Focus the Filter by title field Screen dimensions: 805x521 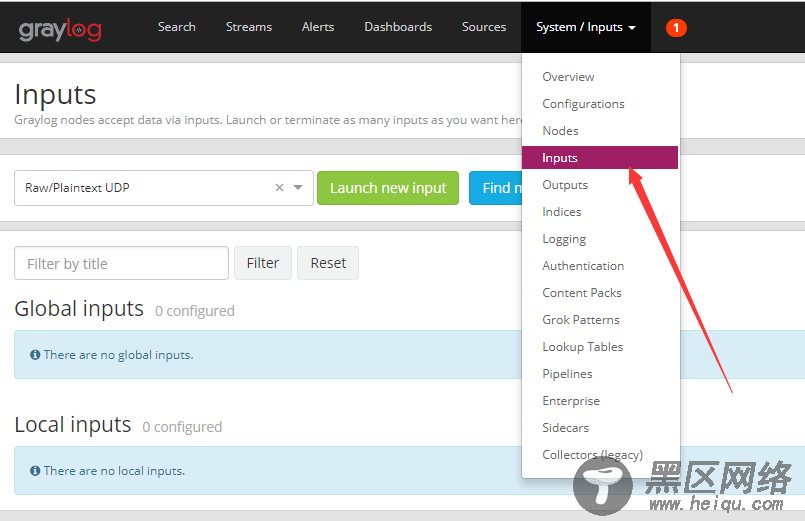pyautogui.click(x=121, y=263)
